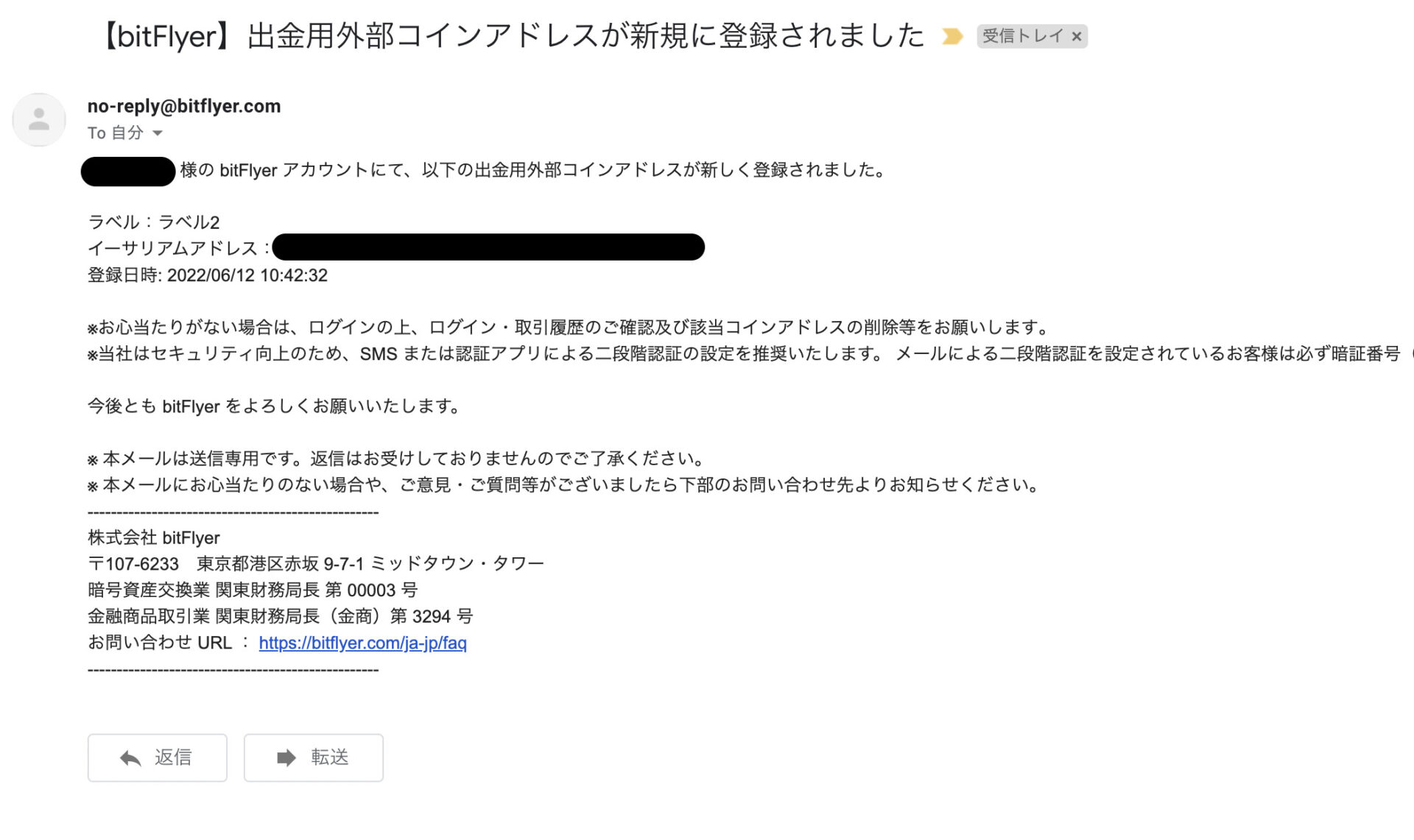Click the 返信 reply button
The height and width of the screenshot is (840, 1414).
pos(157,758)
